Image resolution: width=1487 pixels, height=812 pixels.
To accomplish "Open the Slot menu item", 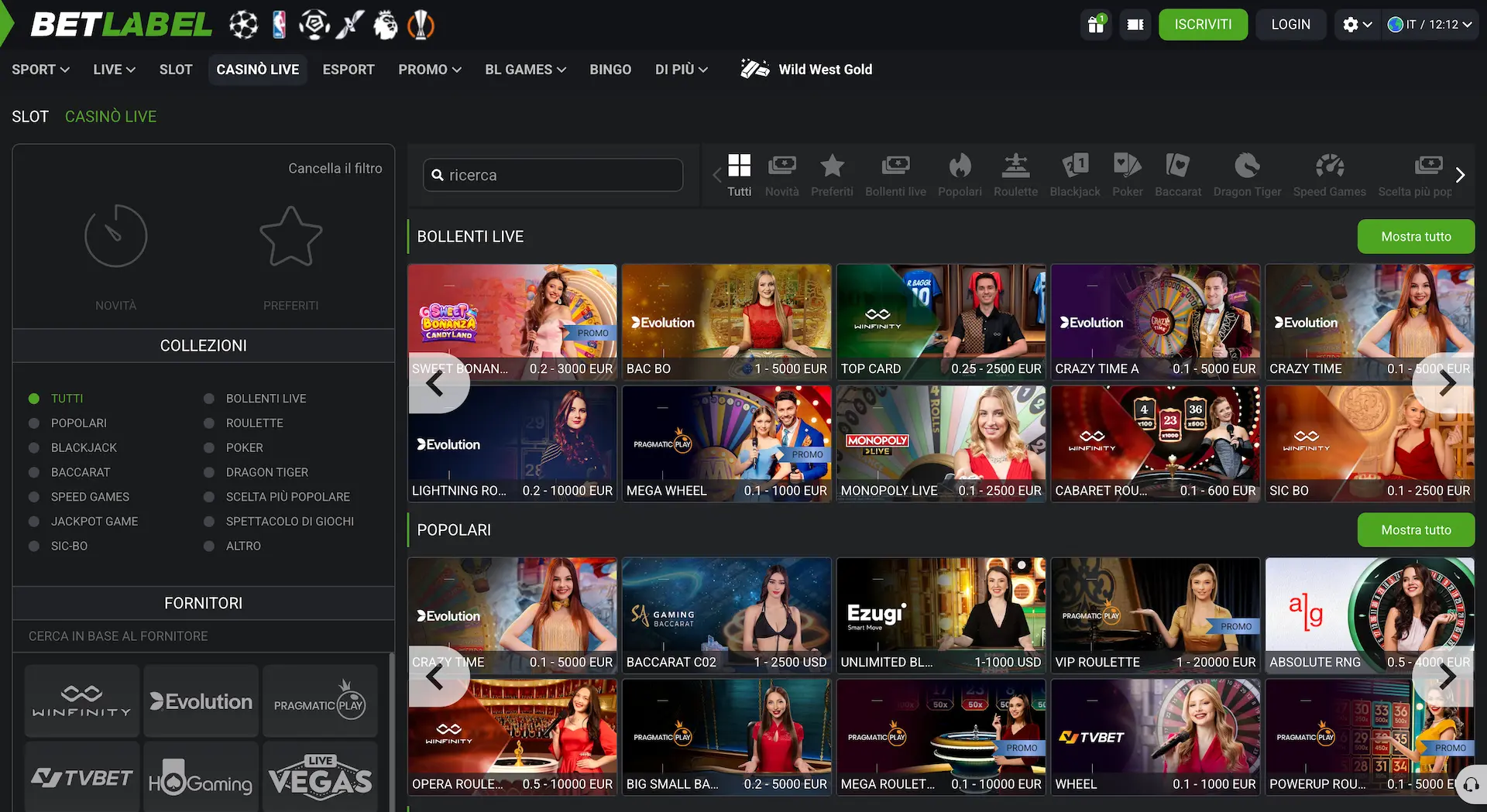I will [x=176, y=70].
